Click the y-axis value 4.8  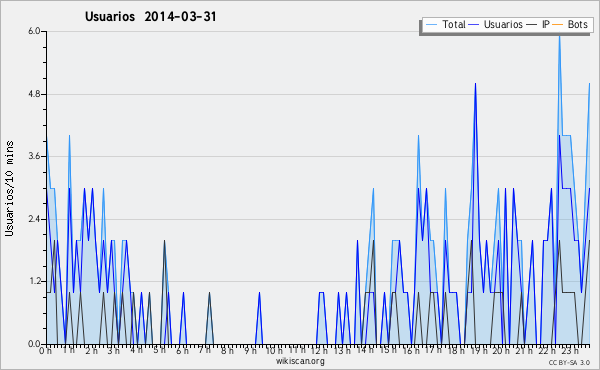pyautogui.click(x=34, y=94)
